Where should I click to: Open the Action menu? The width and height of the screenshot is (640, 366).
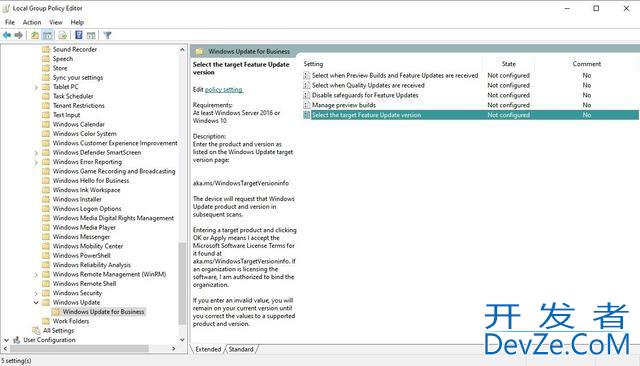(x=32, y=22)
